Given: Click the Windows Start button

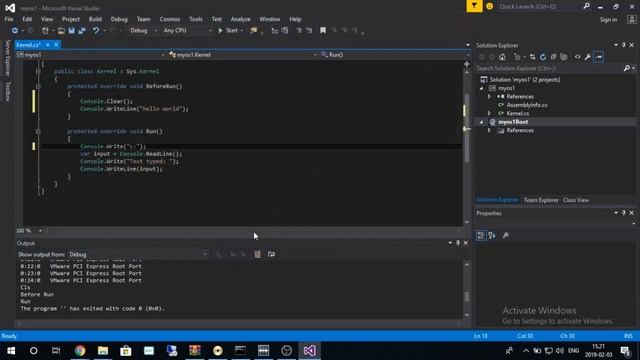Looking at the screenshot, I should 11,351.
